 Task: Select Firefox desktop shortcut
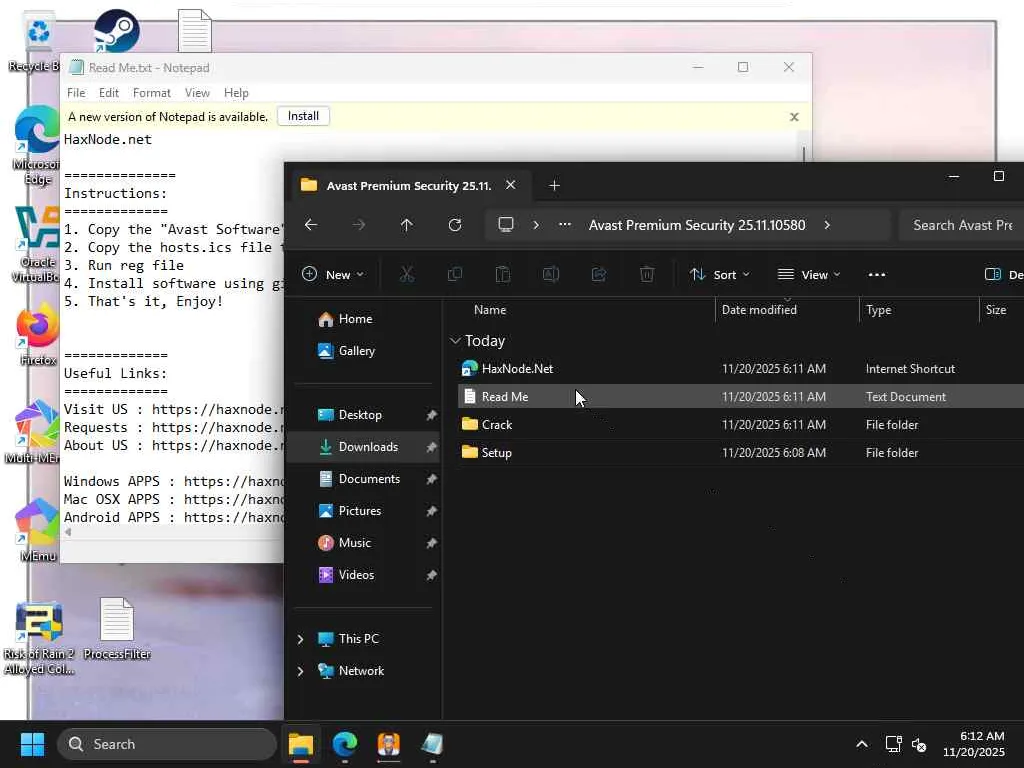tap(38, 333)
